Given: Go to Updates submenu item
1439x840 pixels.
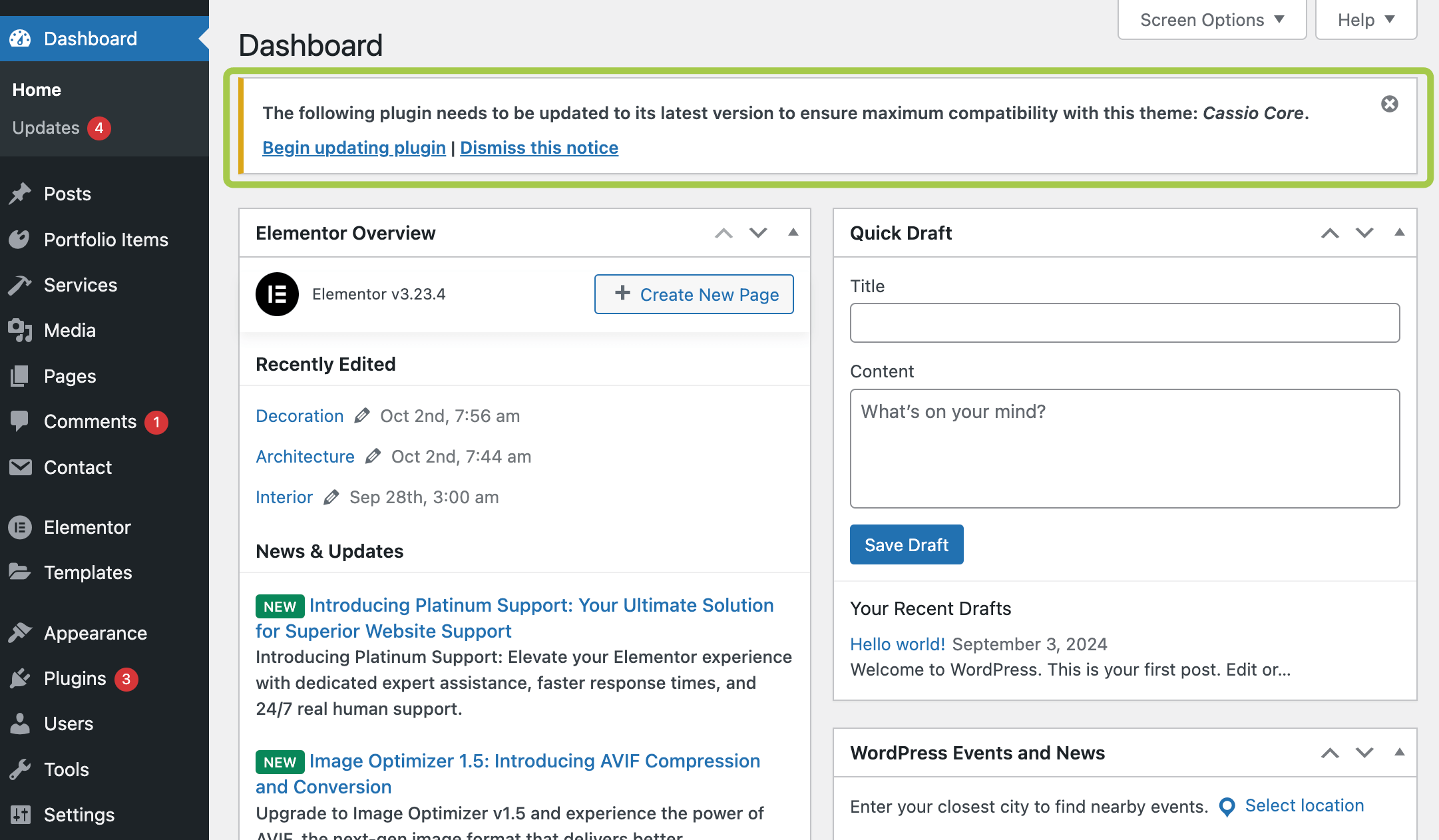Looking at the screenshot, I should [x=46, y=128].
